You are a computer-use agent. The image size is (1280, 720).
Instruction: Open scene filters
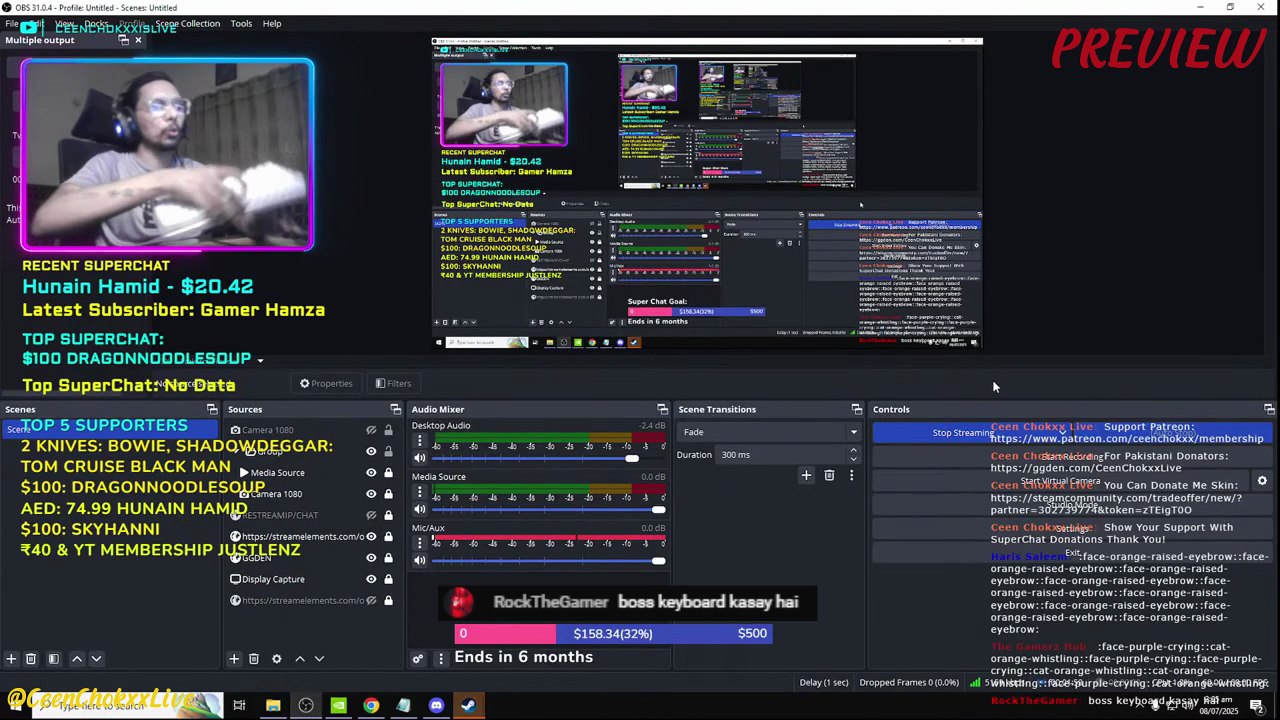point(54,659)
